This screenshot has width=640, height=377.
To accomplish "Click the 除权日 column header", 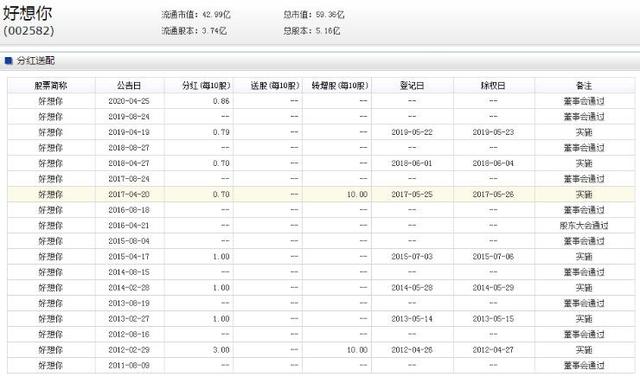I will [493, 86].
